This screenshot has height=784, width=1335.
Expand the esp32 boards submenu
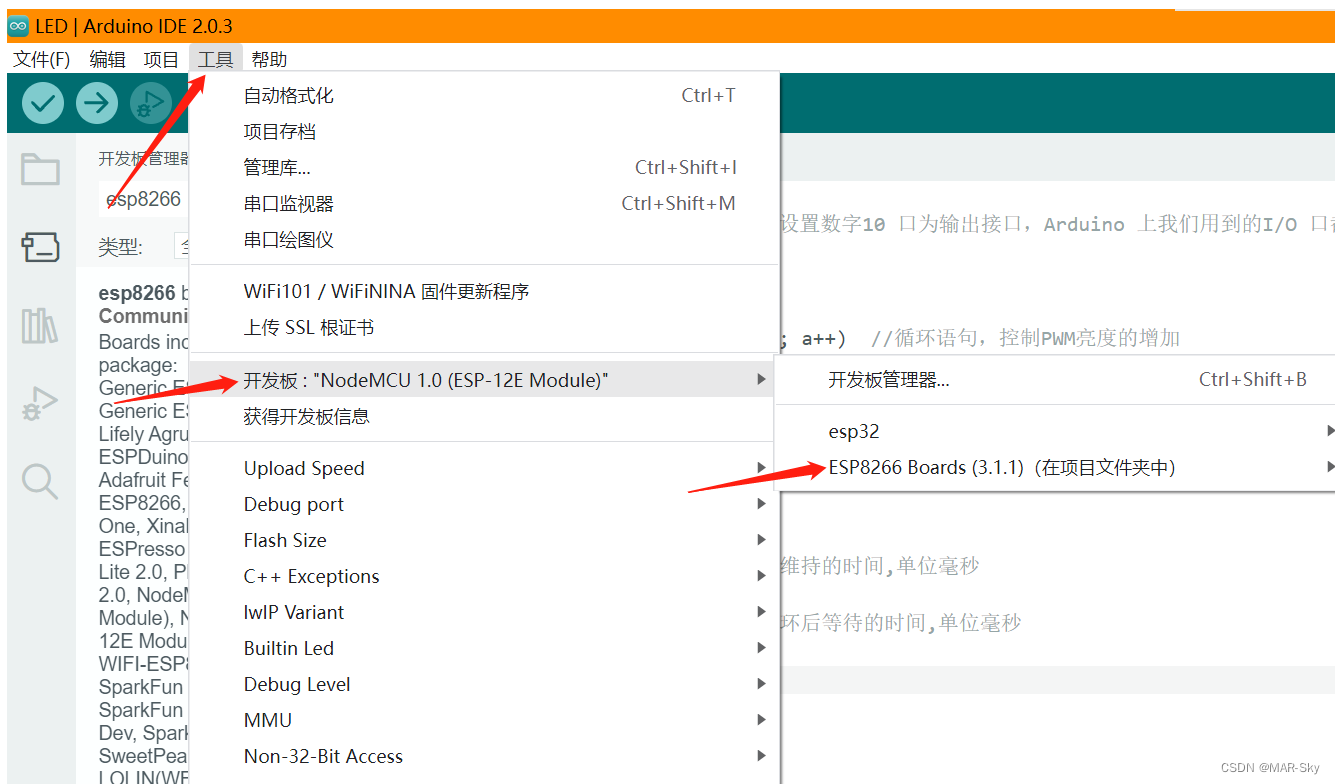(1055, 432)
